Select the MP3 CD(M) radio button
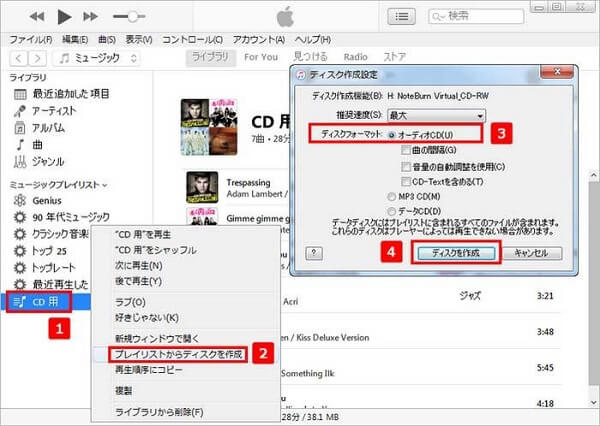The image size is (600, 426). (x=391, y=197)
